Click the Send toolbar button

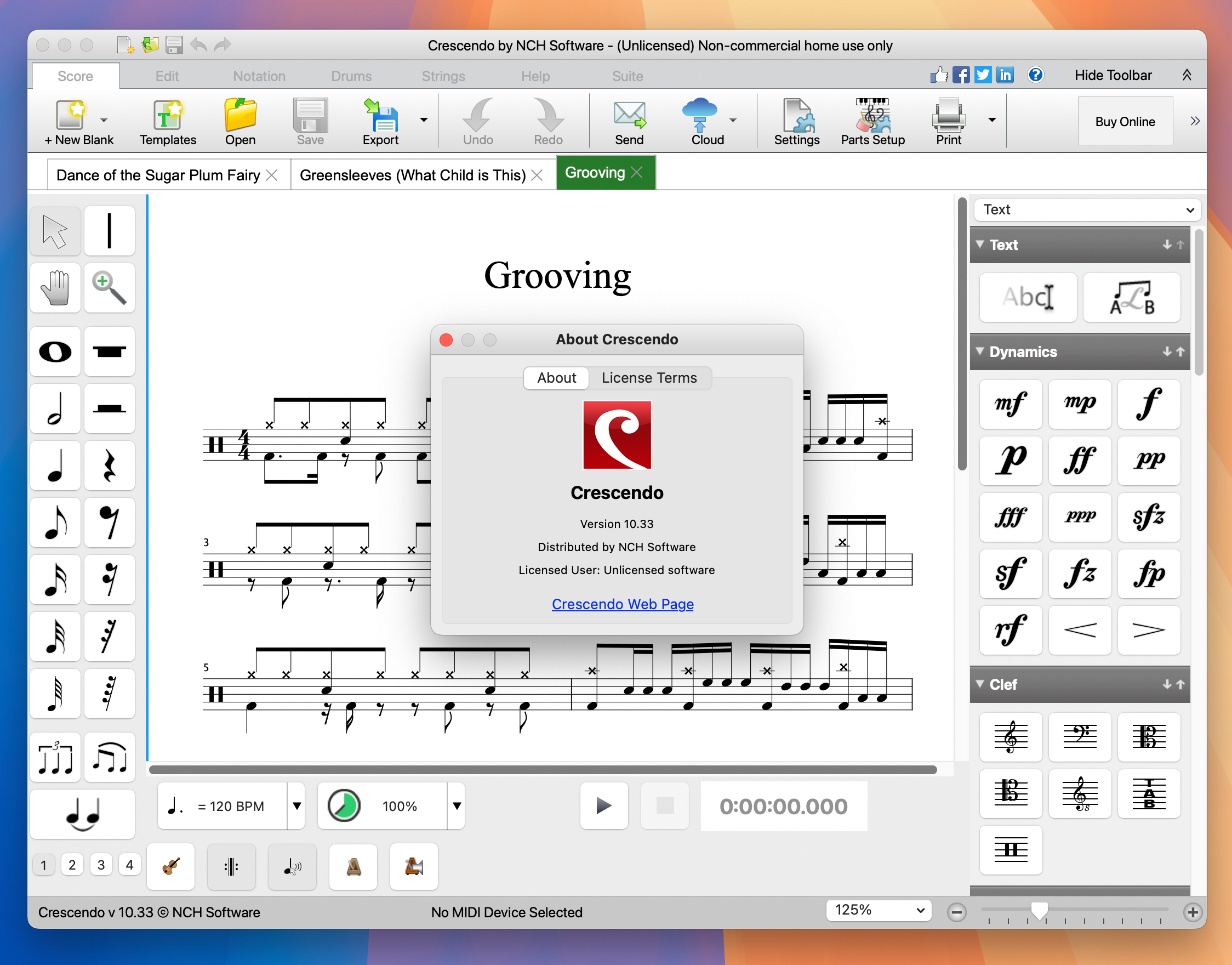629,122
